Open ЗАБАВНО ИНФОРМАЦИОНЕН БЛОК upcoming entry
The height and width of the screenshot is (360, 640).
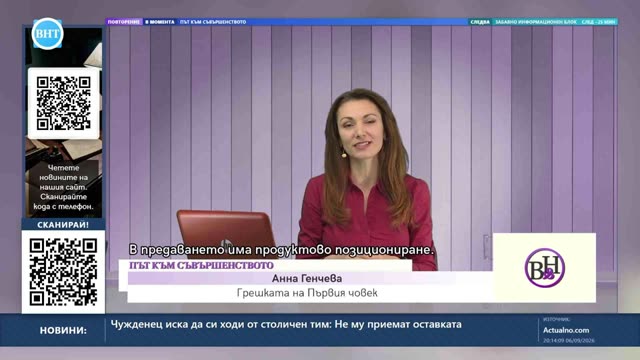click(536, 22)
